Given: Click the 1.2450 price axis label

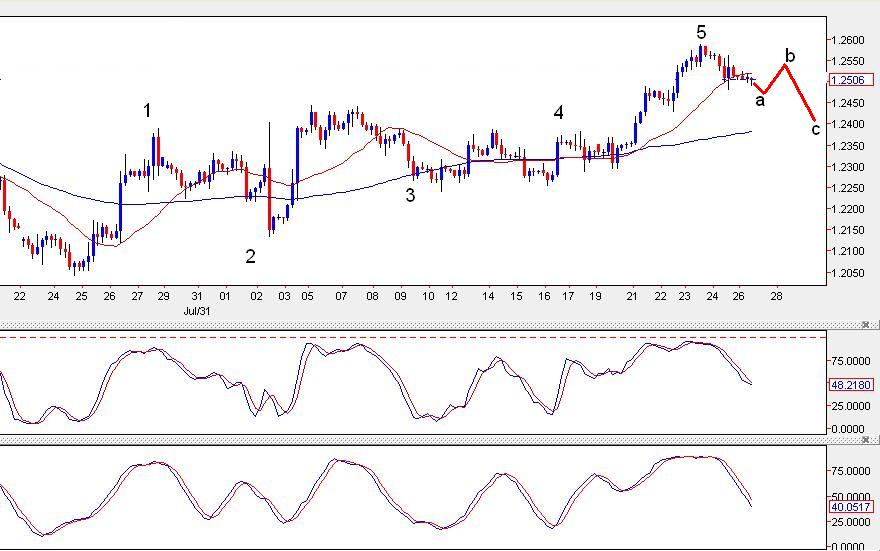Looking at the screenshot, I should pyautogui.click(x=847, y=103).
